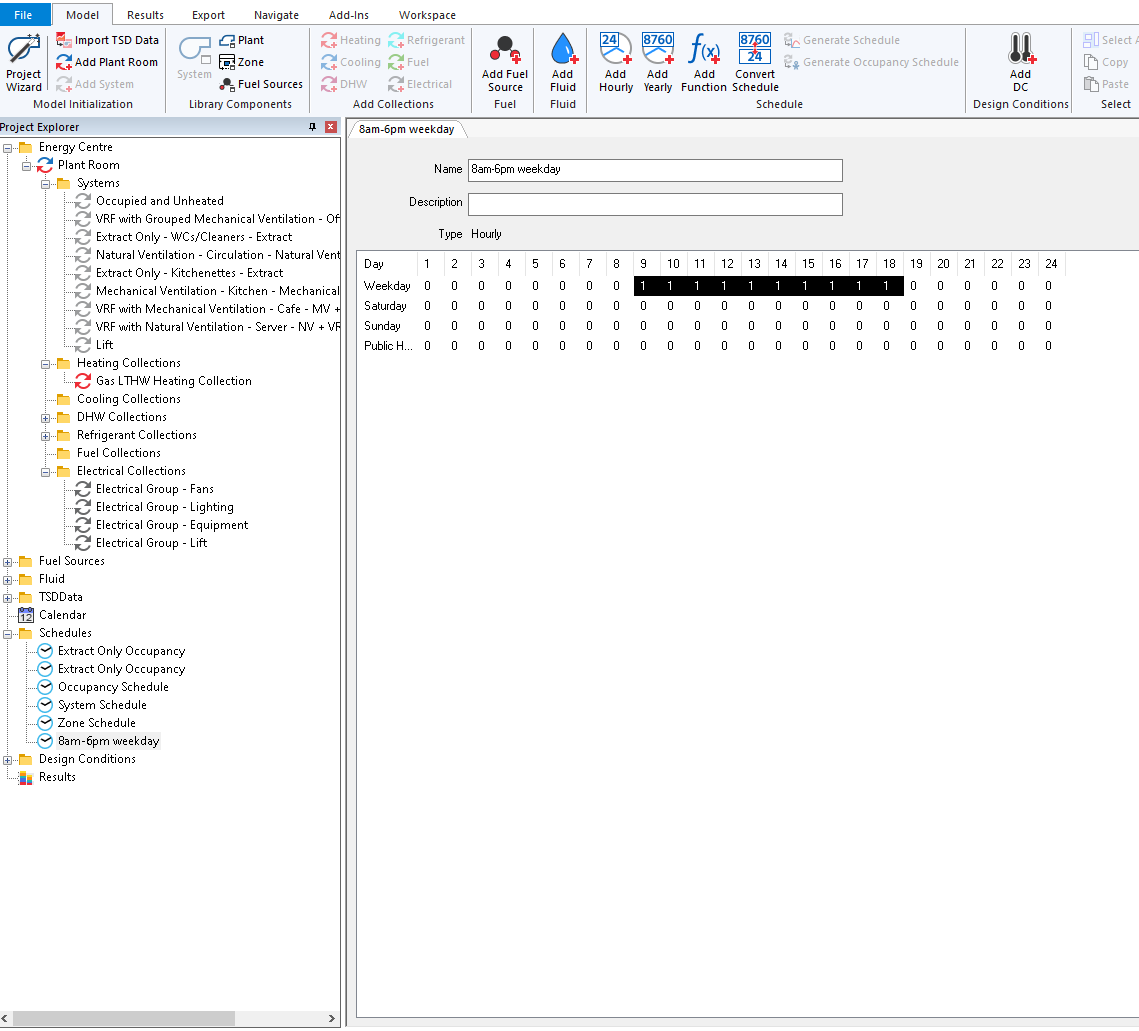1139x1031 pixels.
Task: Click the Project Explorer horizontal scrollbar thumb
Action: [x=123, y=1019]
